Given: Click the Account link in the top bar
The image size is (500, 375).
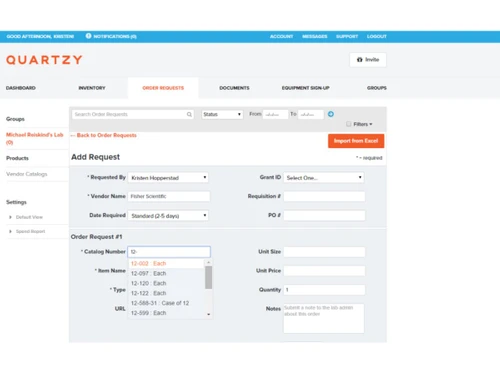Looking at the screenshot, I should coord(281,36).
